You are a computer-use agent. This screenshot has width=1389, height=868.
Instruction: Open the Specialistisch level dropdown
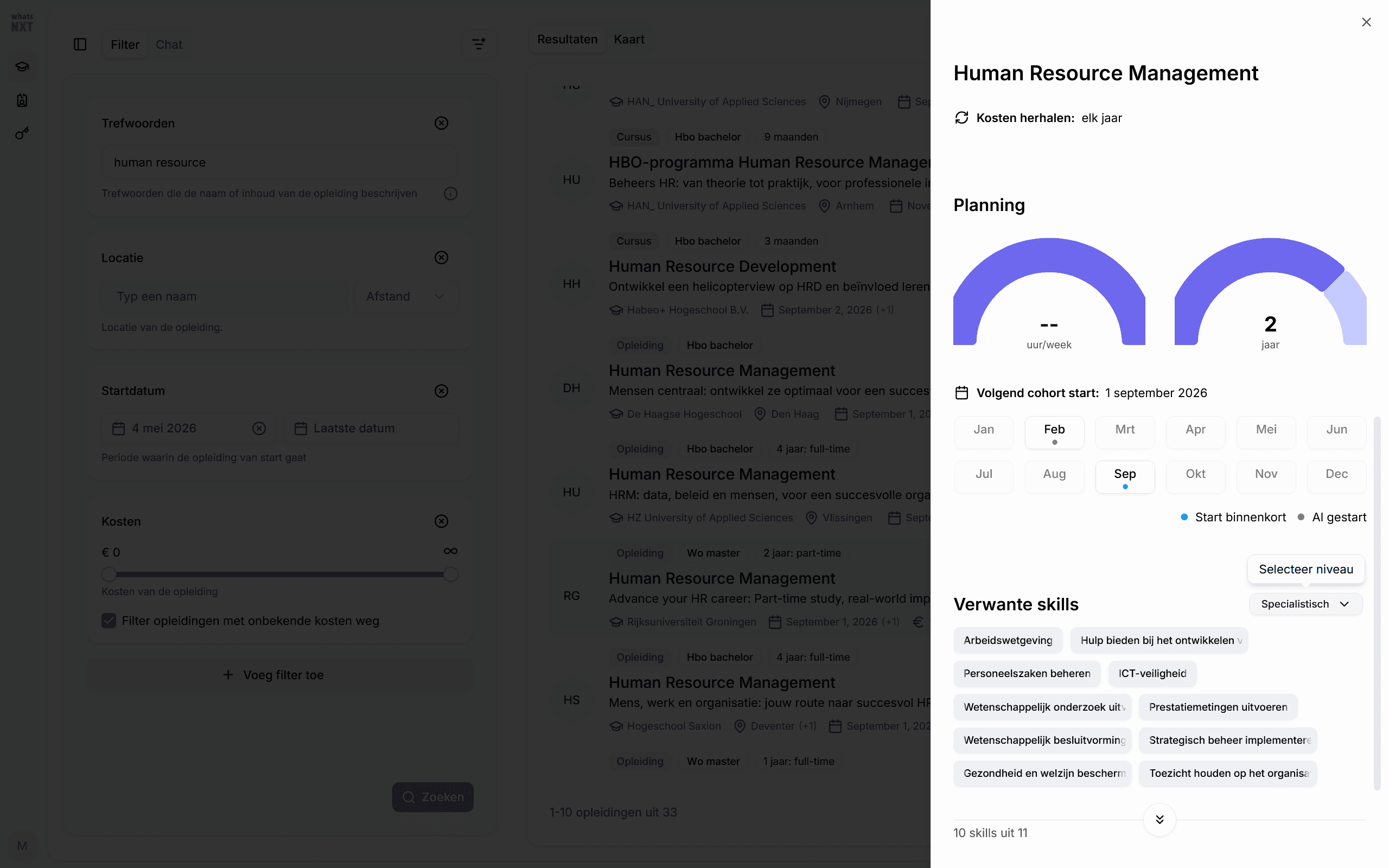click(x=1306, y=604)
